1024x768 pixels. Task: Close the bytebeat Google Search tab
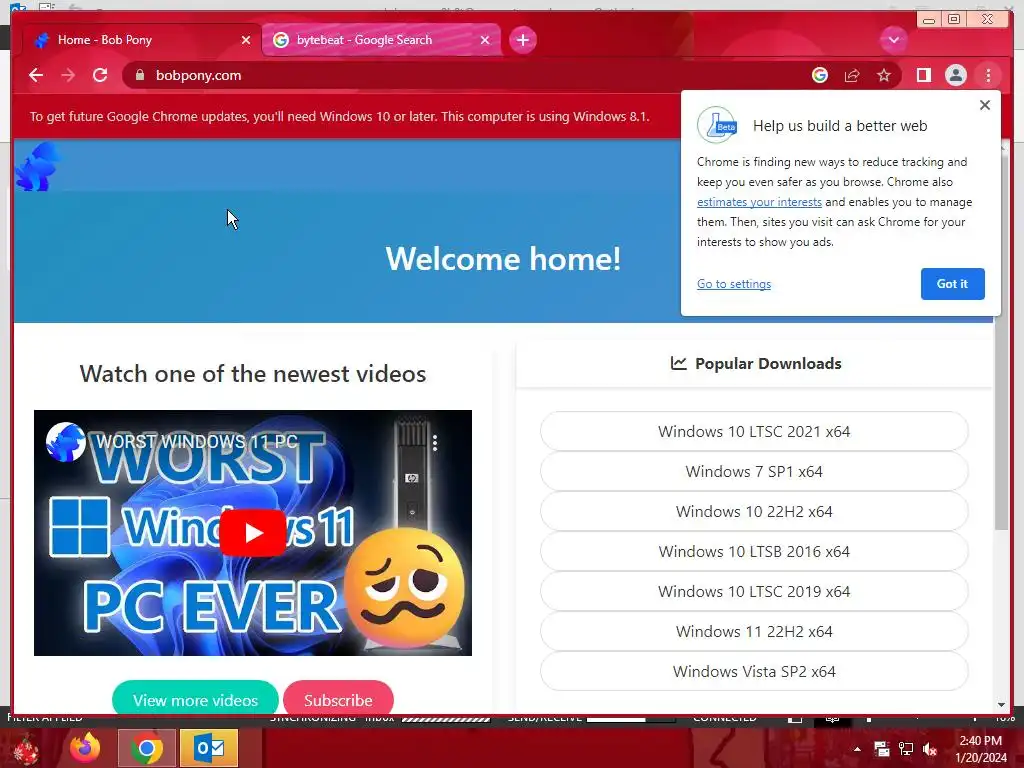[485, 40]
